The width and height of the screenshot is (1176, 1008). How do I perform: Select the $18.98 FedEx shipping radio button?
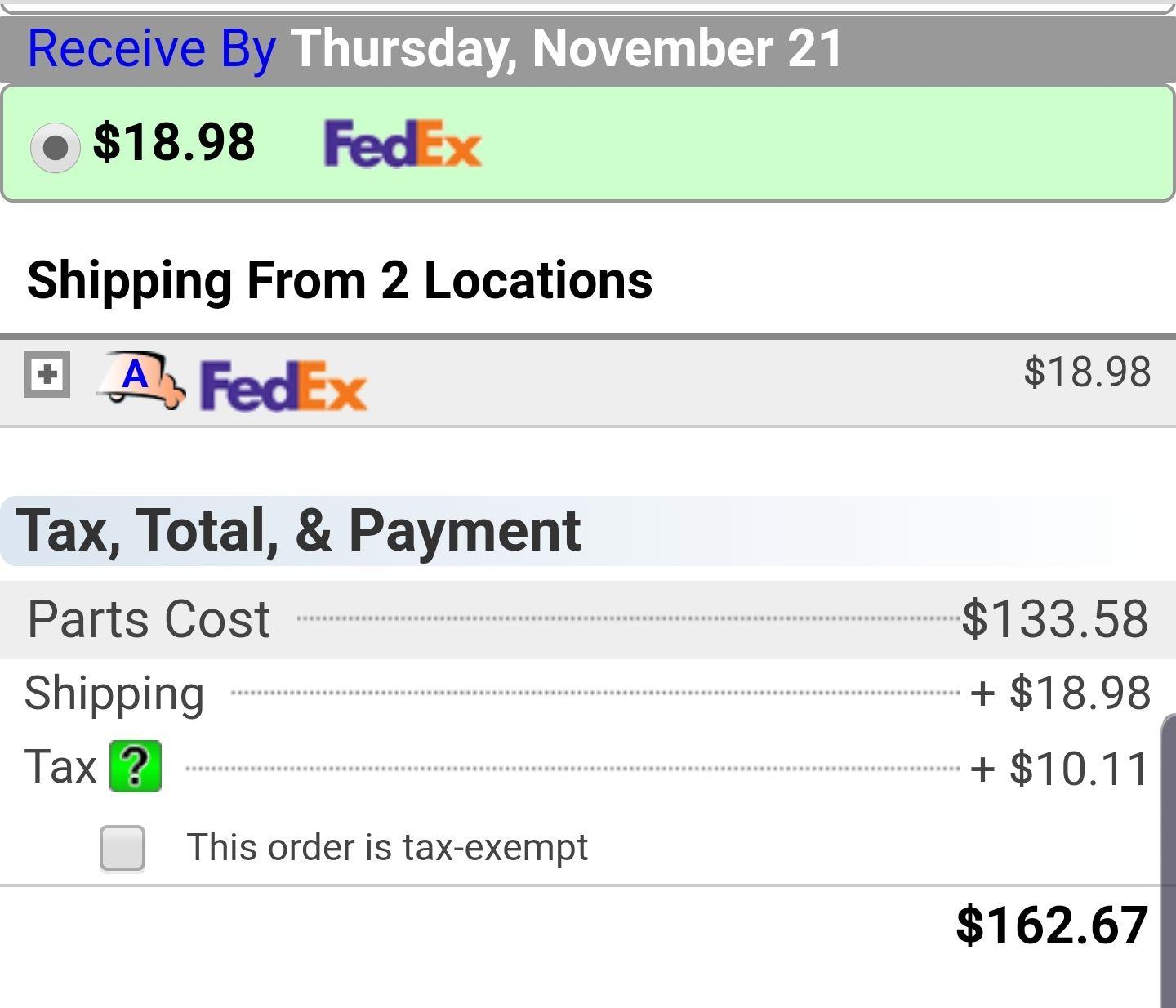55,148
